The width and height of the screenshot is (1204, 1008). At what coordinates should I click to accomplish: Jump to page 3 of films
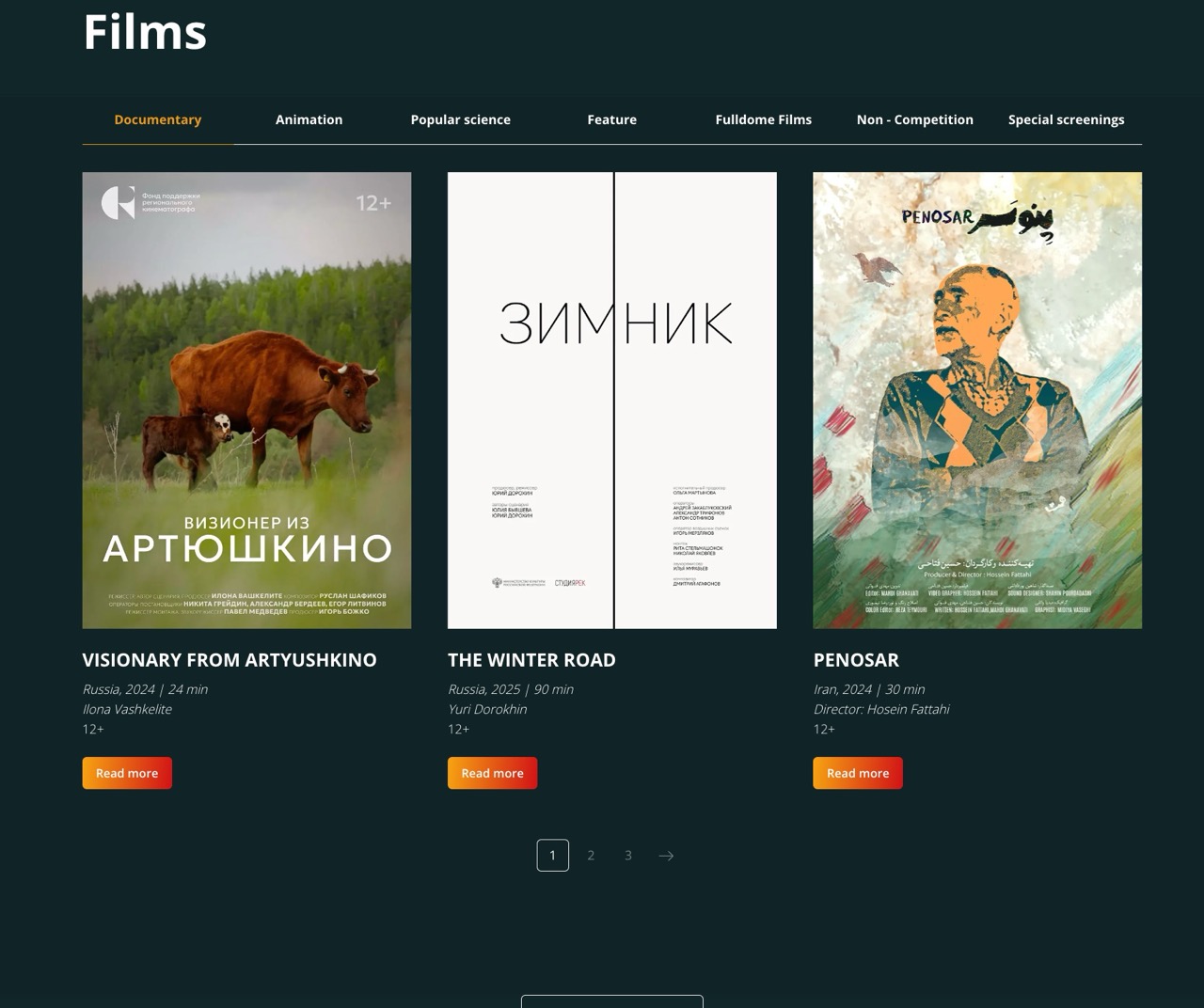(x=628, y=856)
